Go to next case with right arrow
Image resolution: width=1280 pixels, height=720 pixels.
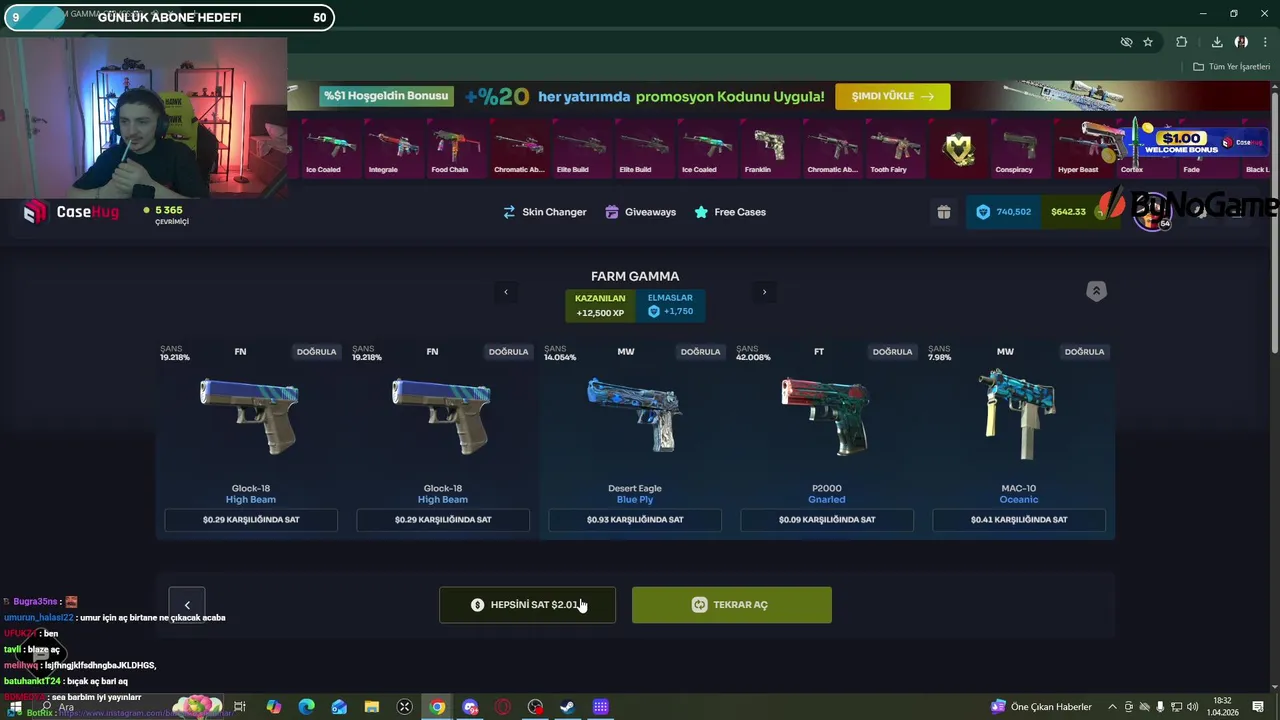point(764,292)
